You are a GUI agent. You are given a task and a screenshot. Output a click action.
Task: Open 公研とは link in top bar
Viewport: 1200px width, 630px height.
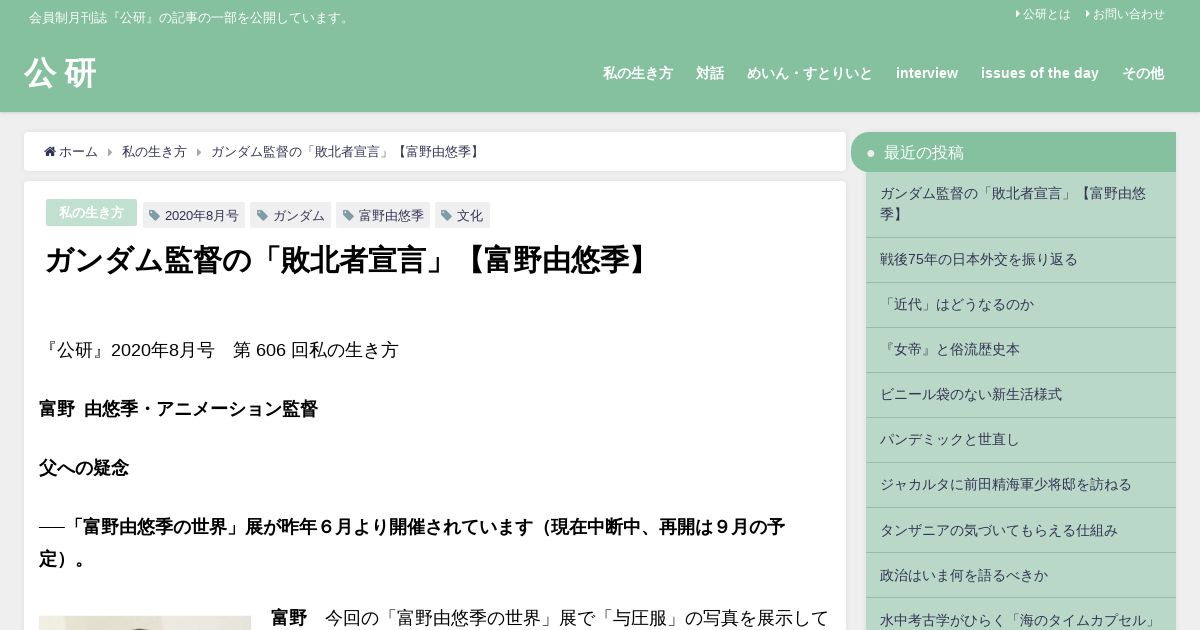tap(1046, 14)
